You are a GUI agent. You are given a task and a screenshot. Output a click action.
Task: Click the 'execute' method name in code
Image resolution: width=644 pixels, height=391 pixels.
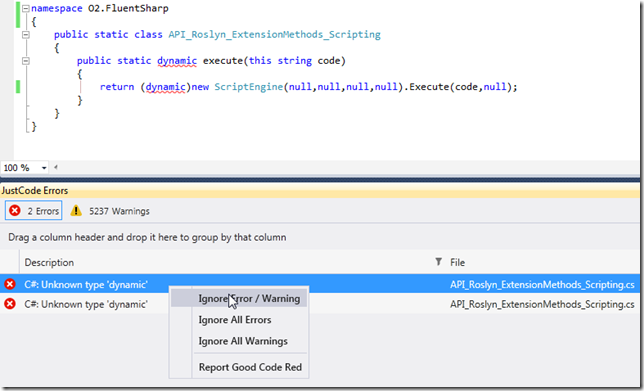coord(223,61)
